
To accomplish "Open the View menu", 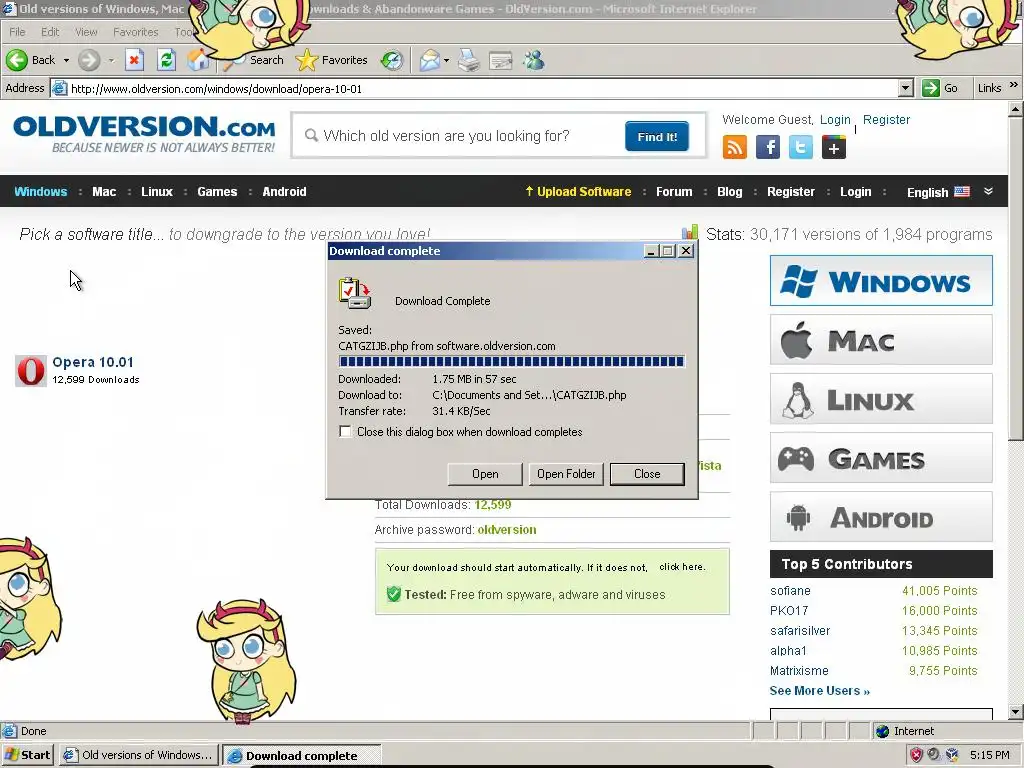I will (86, 32).
